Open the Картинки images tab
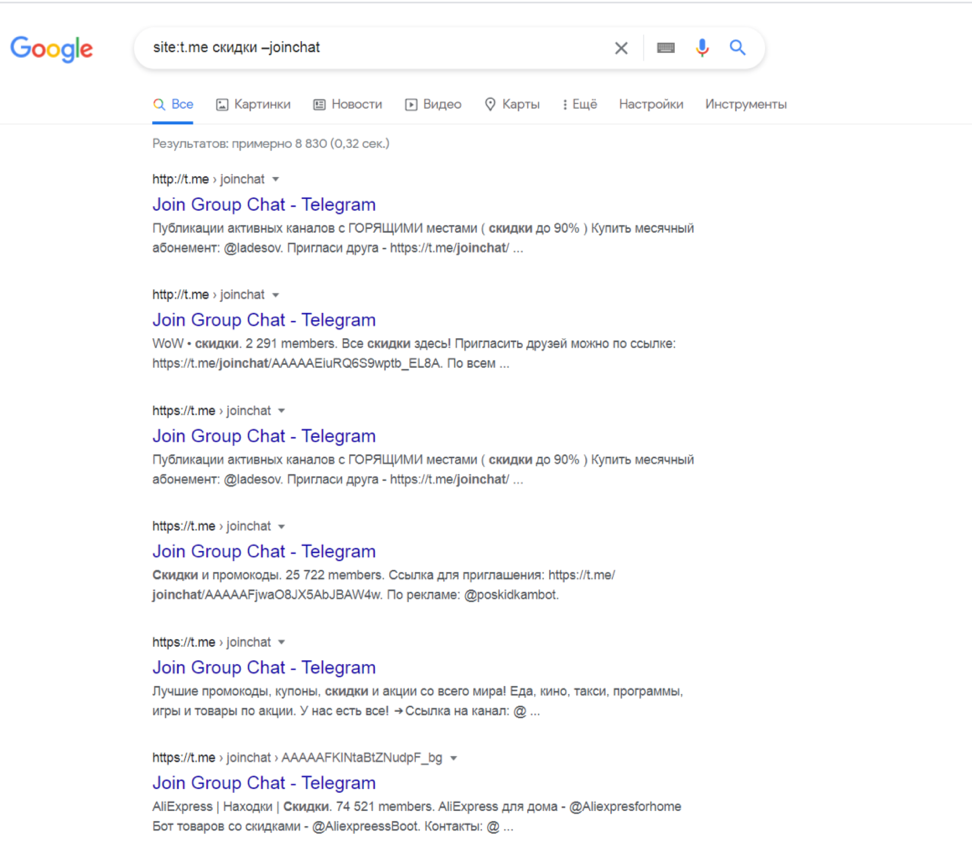 pos(253,104)
